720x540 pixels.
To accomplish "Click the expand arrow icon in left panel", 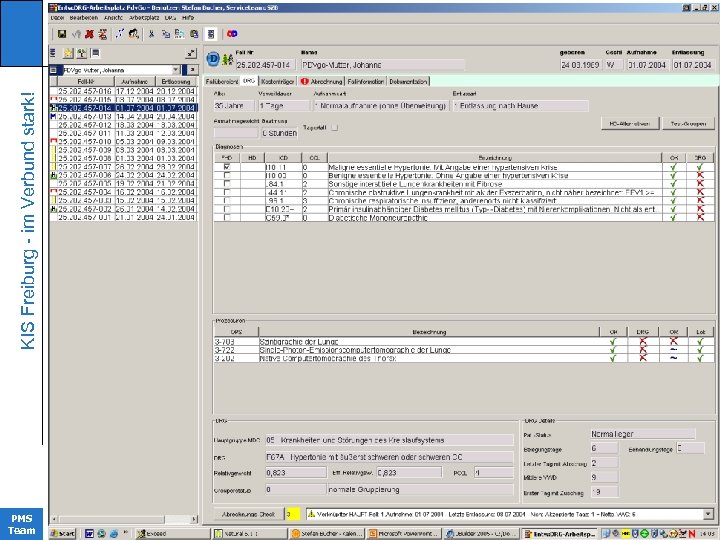I will [191, 52].
